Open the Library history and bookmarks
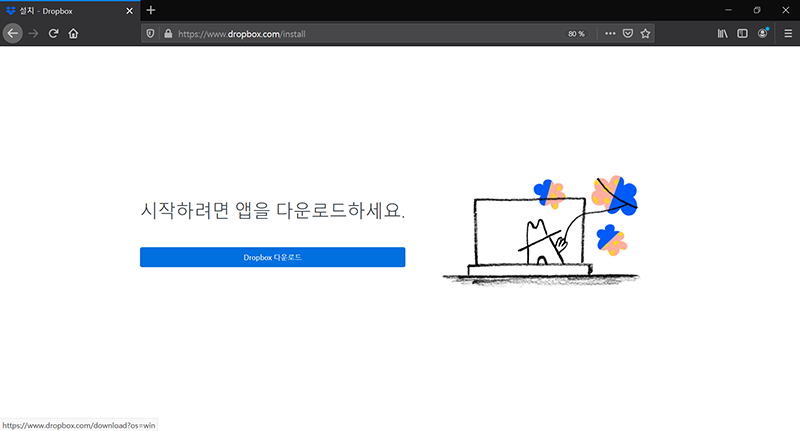The image size is (800, 431). pos(722,34)
